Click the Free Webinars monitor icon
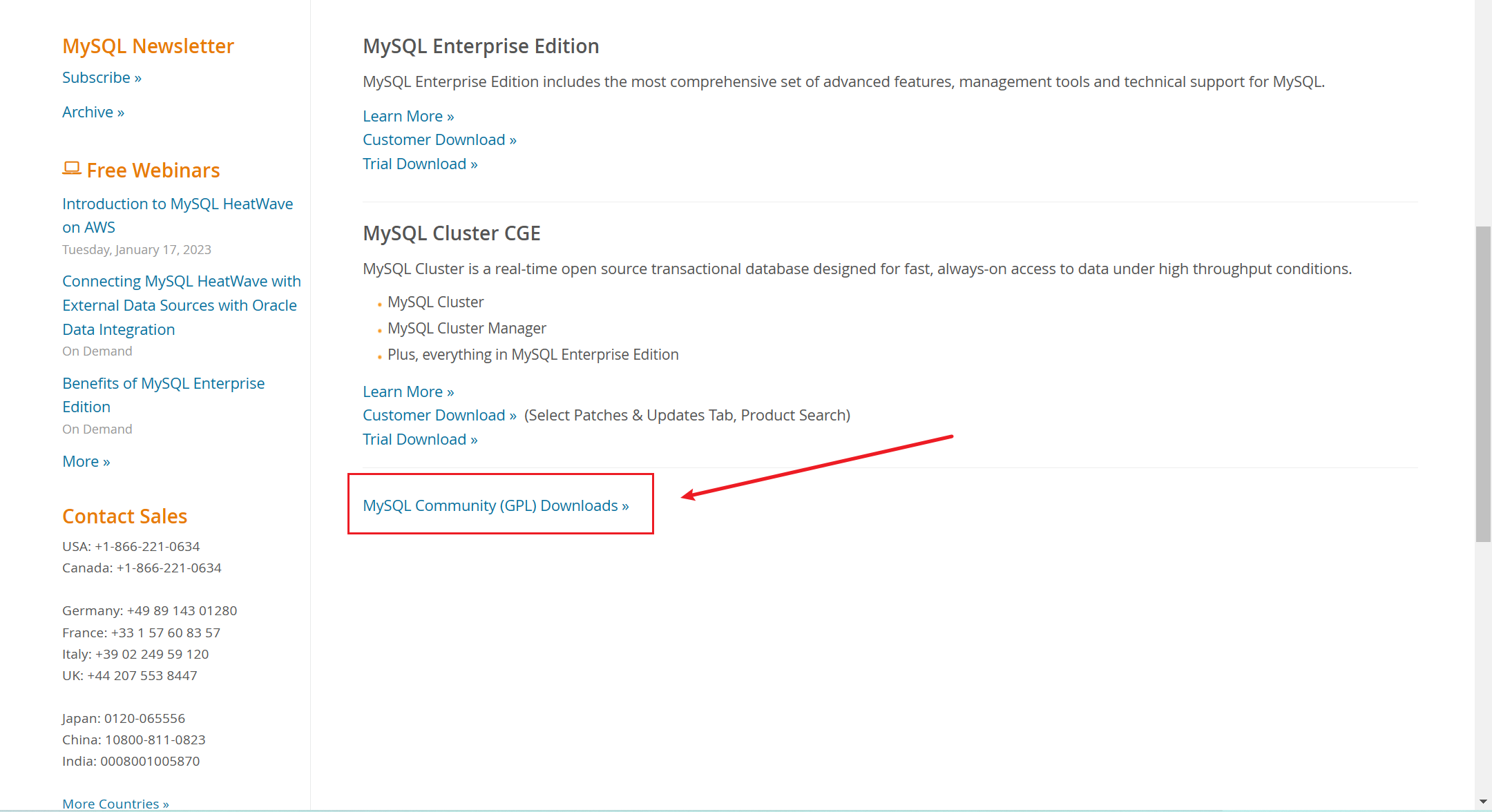This screenshot has height=812, width=1492. [x=72, y=168]
